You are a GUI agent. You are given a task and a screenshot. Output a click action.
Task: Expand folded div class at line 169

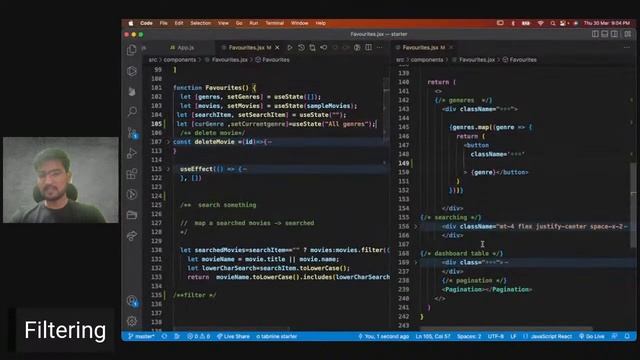tap(416, 262)
